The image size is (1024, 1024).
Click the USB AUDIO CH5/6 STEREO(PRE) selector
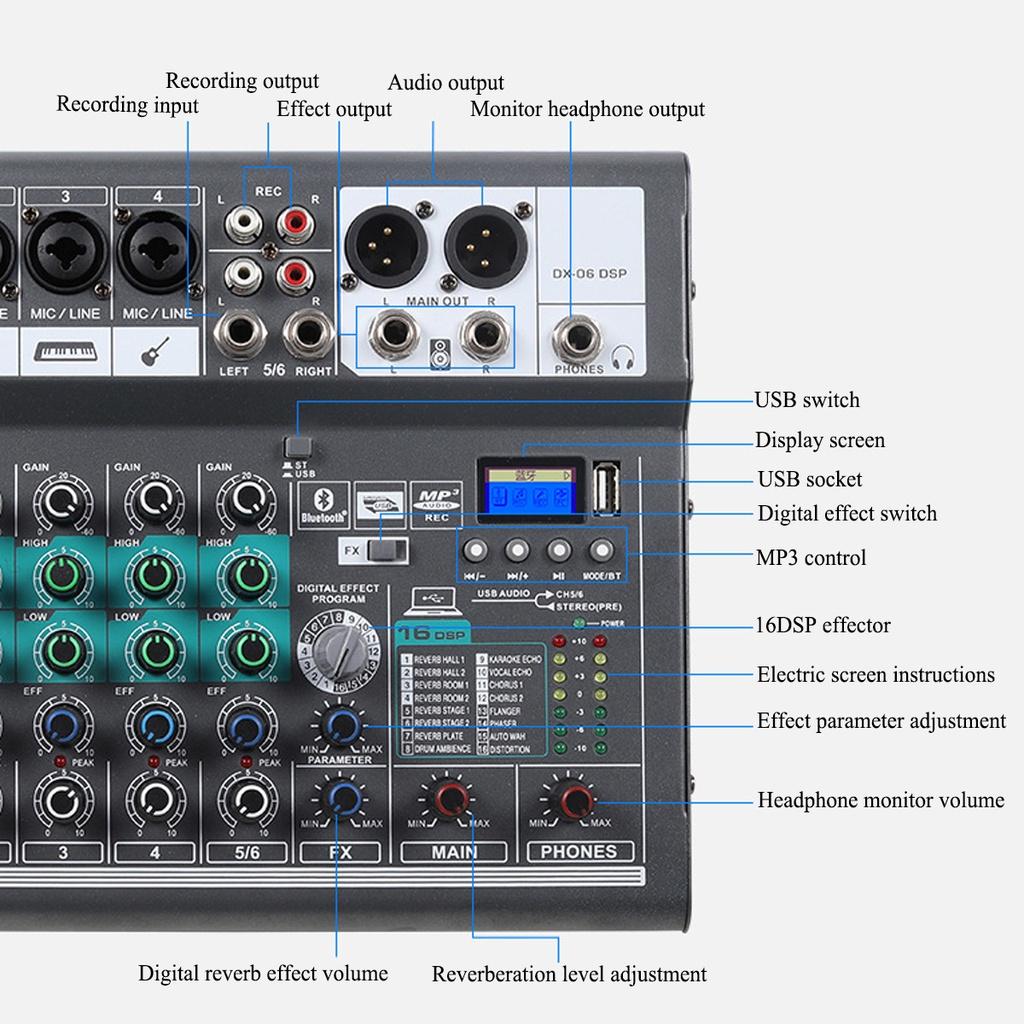click(x=545, y=597)
